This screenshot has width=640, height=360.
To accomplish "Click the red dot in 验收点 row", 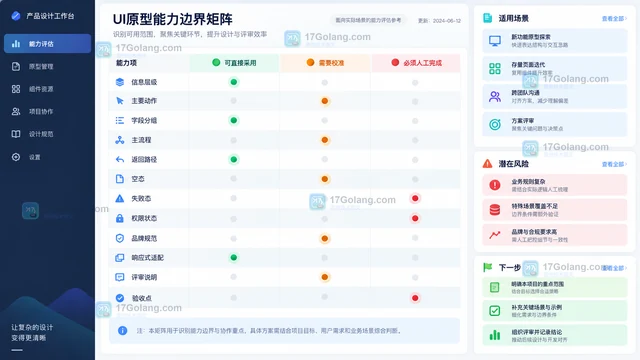I will (x=415, y=298).
